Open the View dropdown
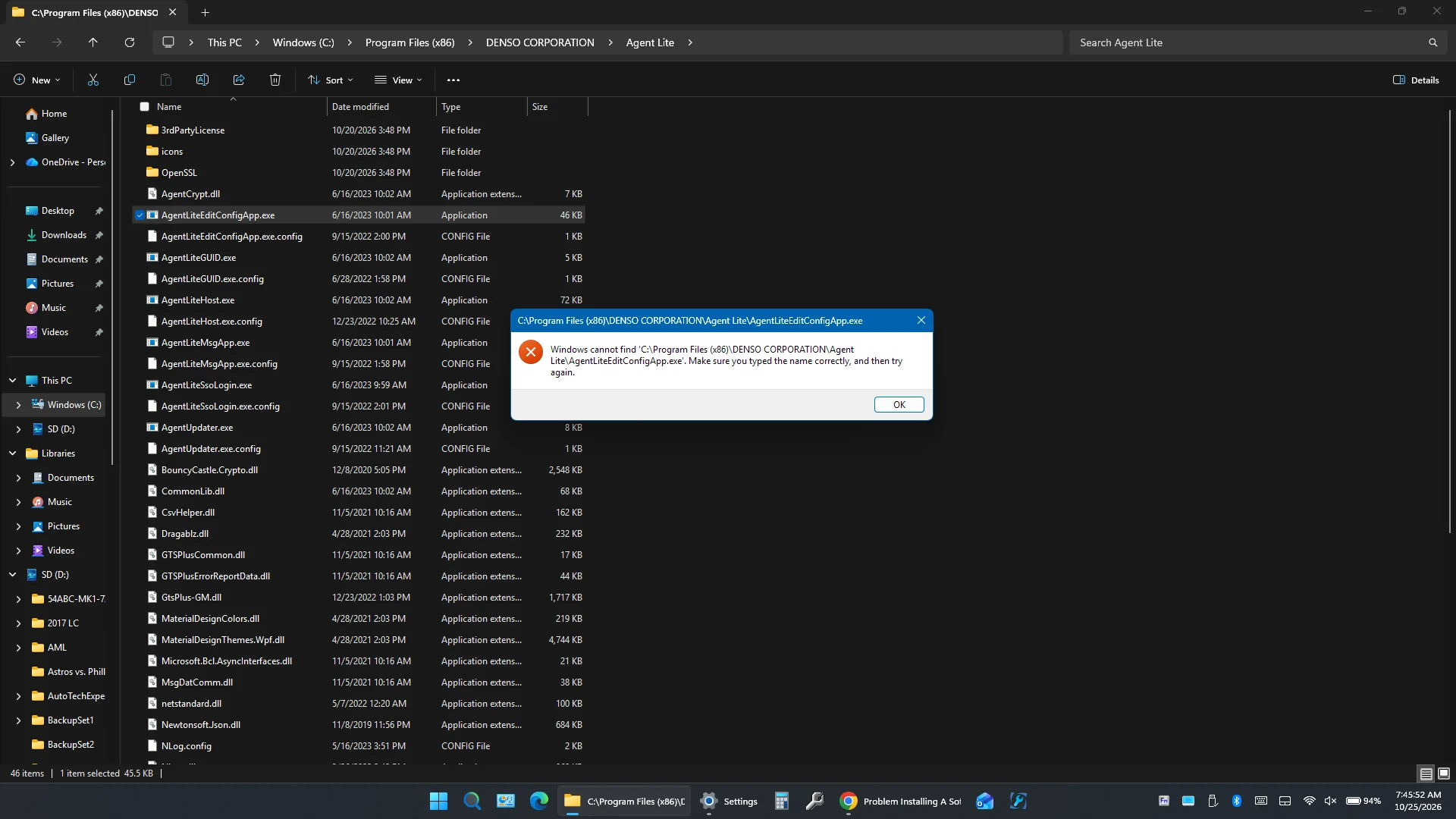This screenshot has height=819, width=1456. pyautogui.click(x=398, y=80)
